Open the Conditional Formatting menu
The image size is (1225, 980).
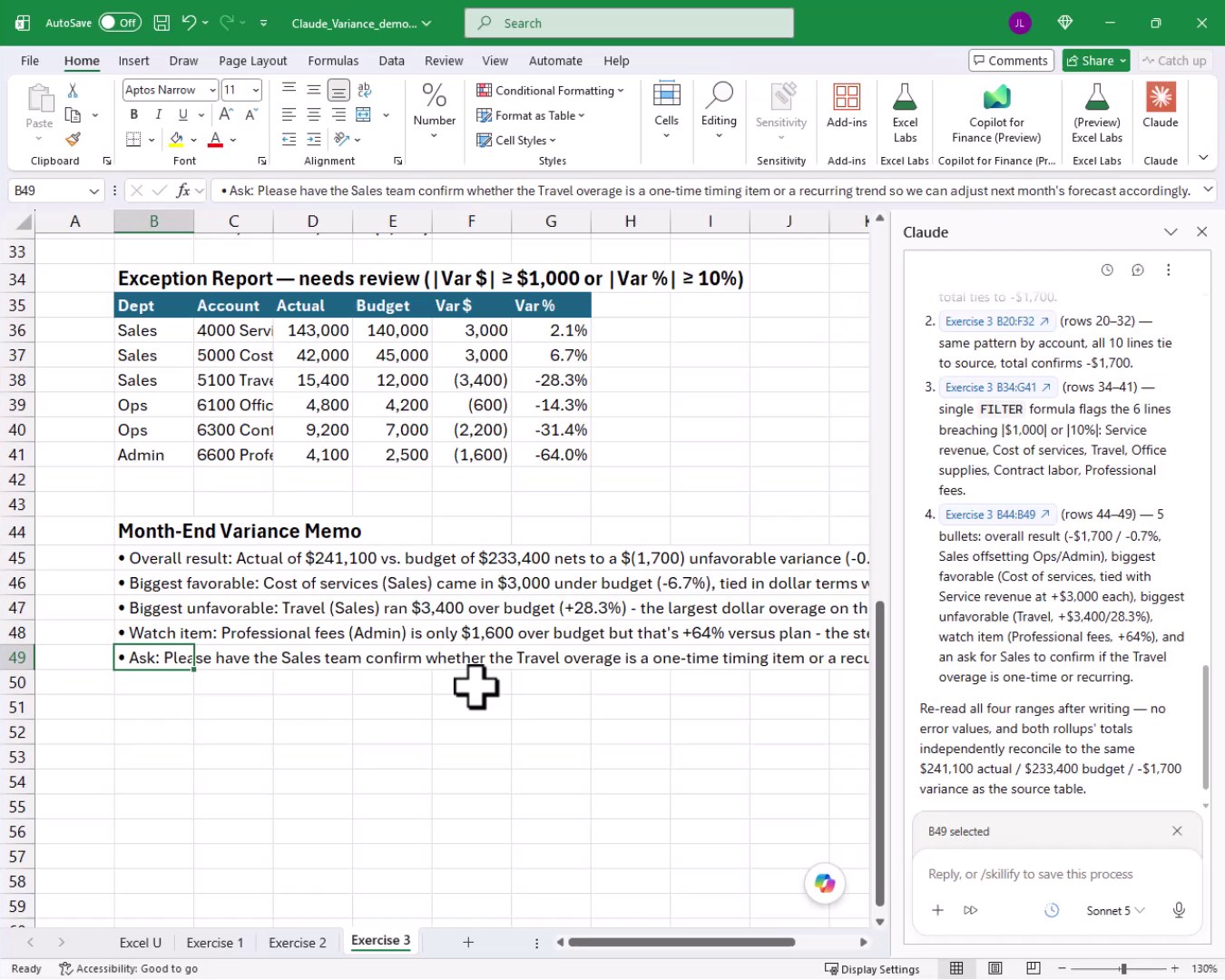pyautogui.click(x=550, y=91)
